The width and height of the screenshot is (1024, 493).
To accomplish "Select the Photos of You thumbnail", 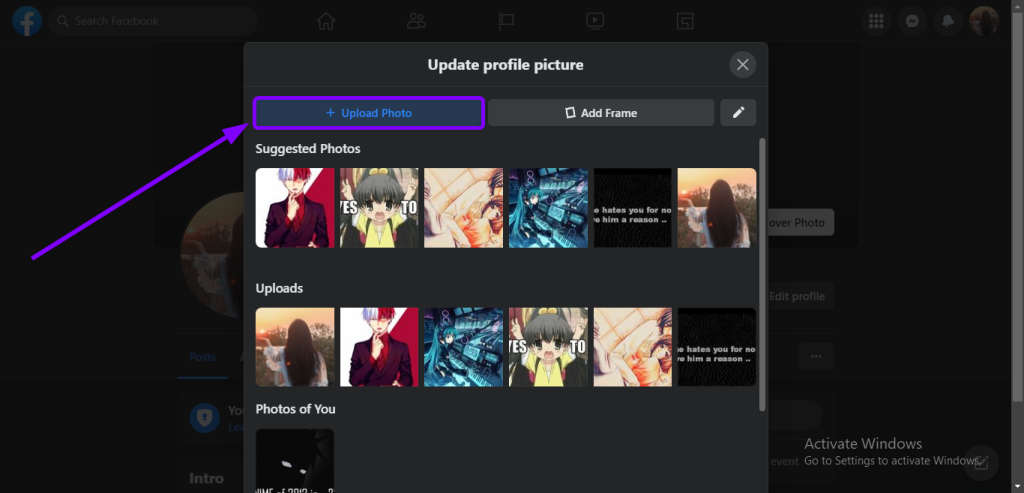I will pos(295,460).
